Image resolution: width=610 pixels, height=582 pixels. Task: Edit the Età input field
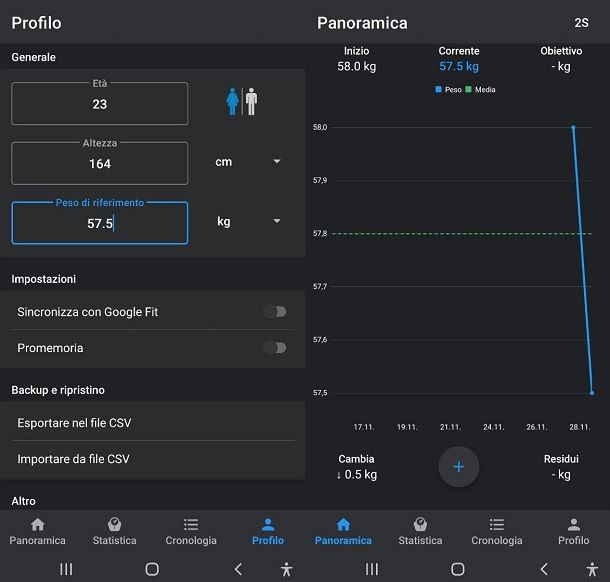[x=100, y=103]
